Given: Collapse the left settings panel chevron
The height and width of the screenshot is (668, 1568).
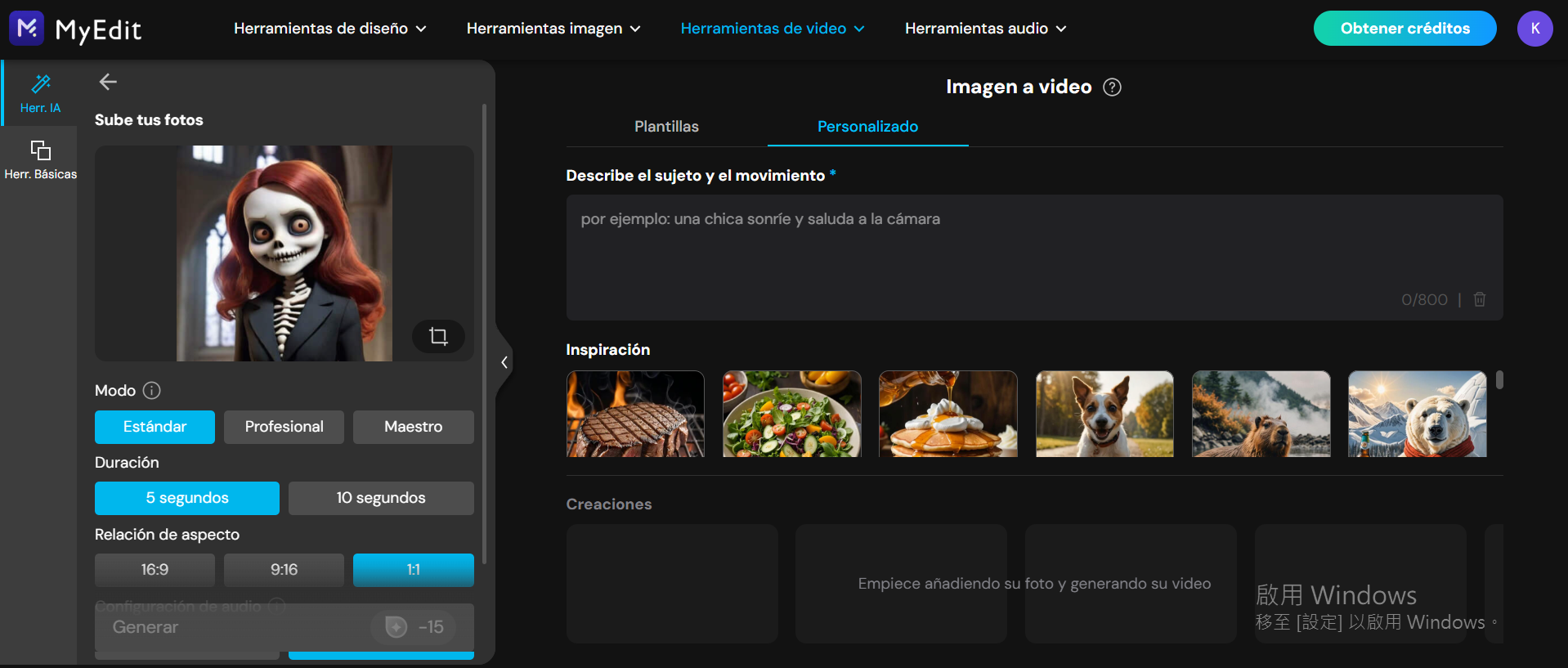Looking at the screenshot, I should [x=504, y=362].
